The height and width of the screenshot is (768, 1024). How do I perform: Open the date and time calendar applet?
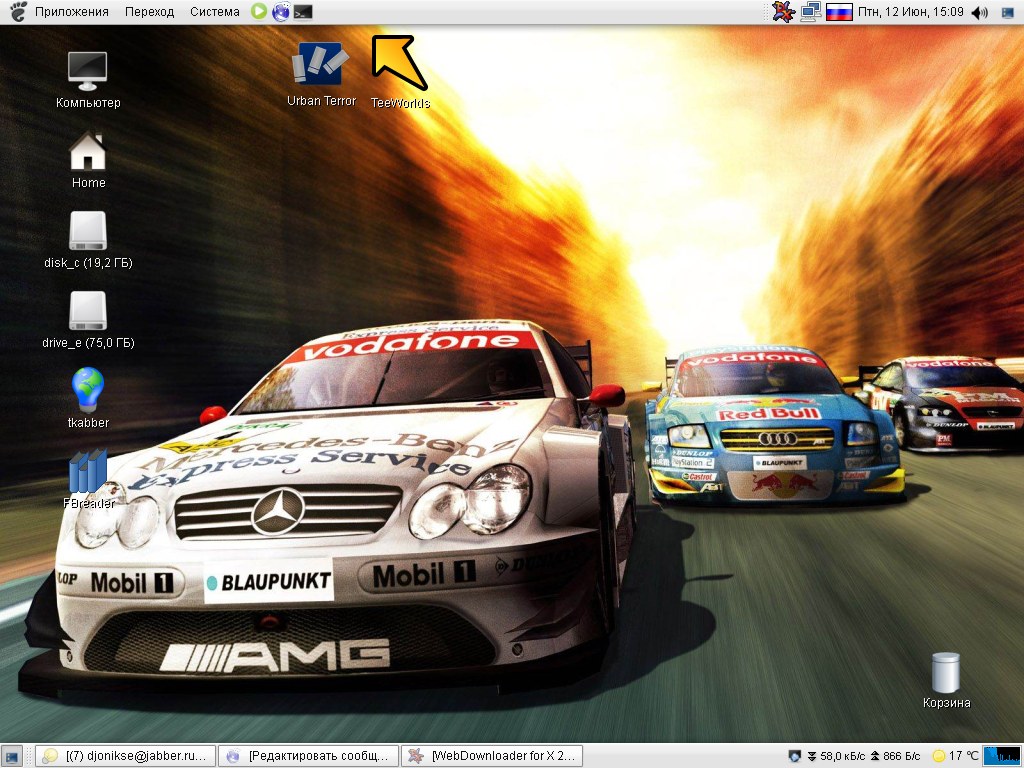[x=910, y=12]
